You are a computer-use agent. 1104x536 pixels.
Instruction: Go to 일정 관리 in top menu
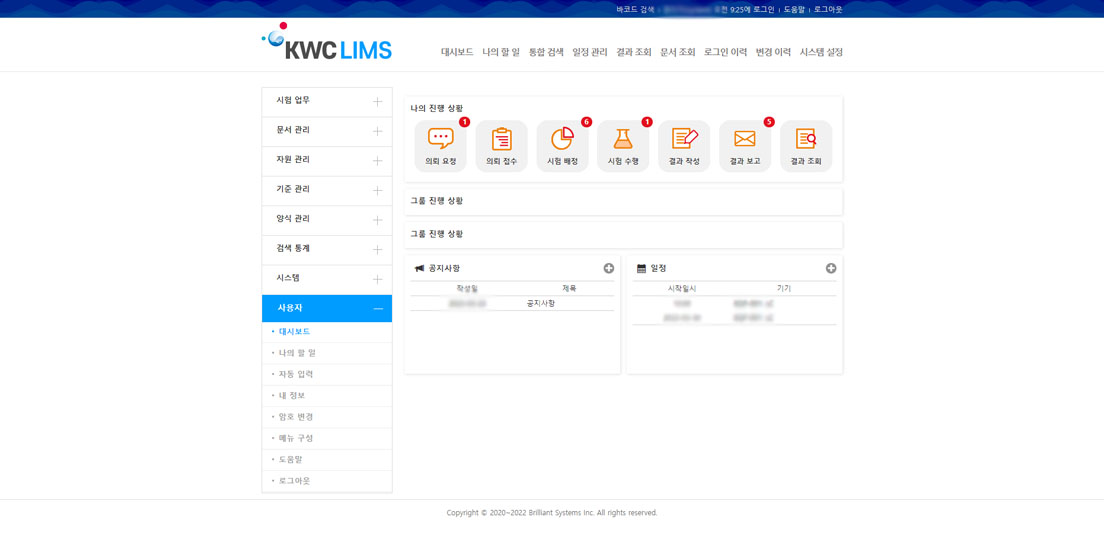(x=590, y=52)
